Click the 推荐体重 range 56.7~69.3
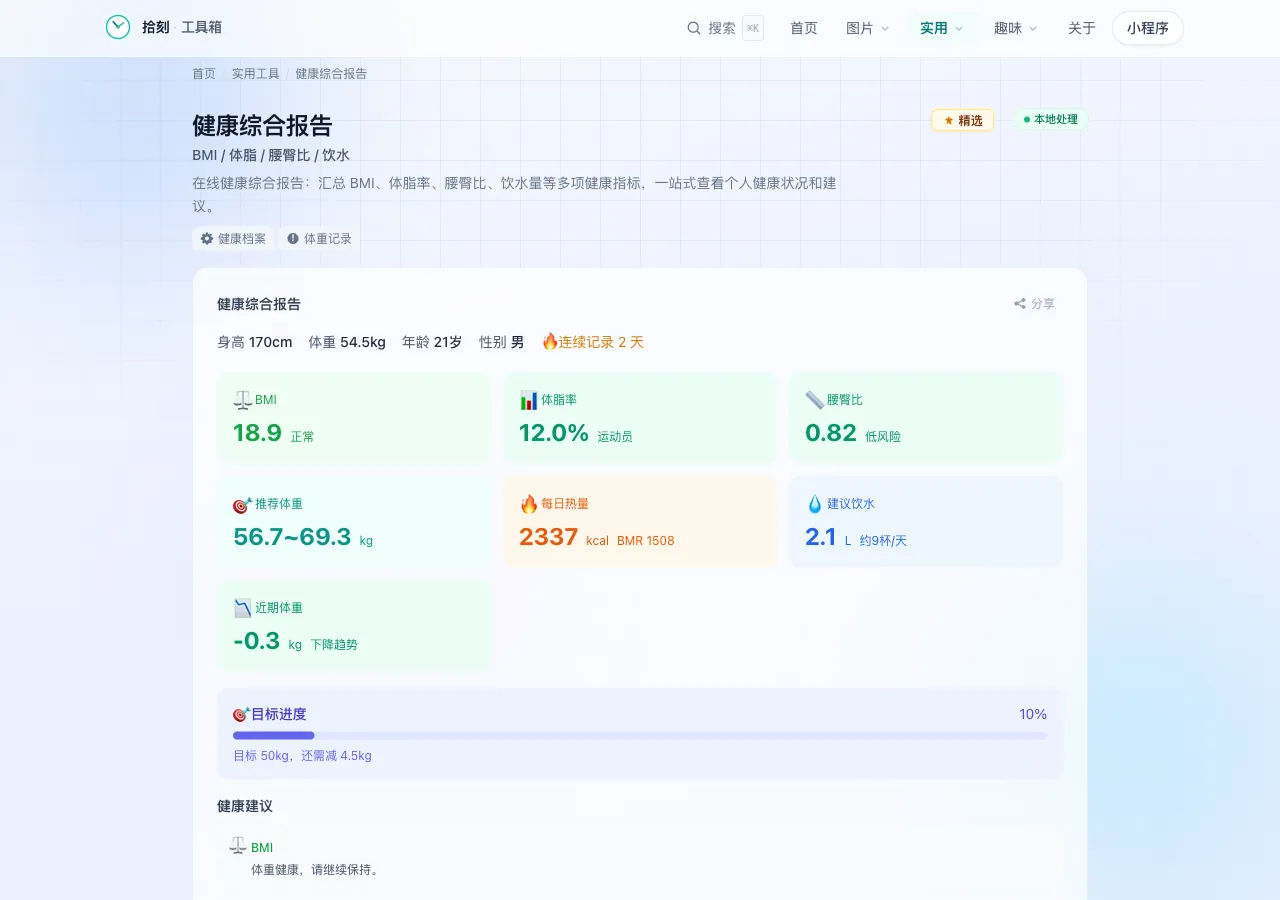1280x900 pixels. pos(292,537)
